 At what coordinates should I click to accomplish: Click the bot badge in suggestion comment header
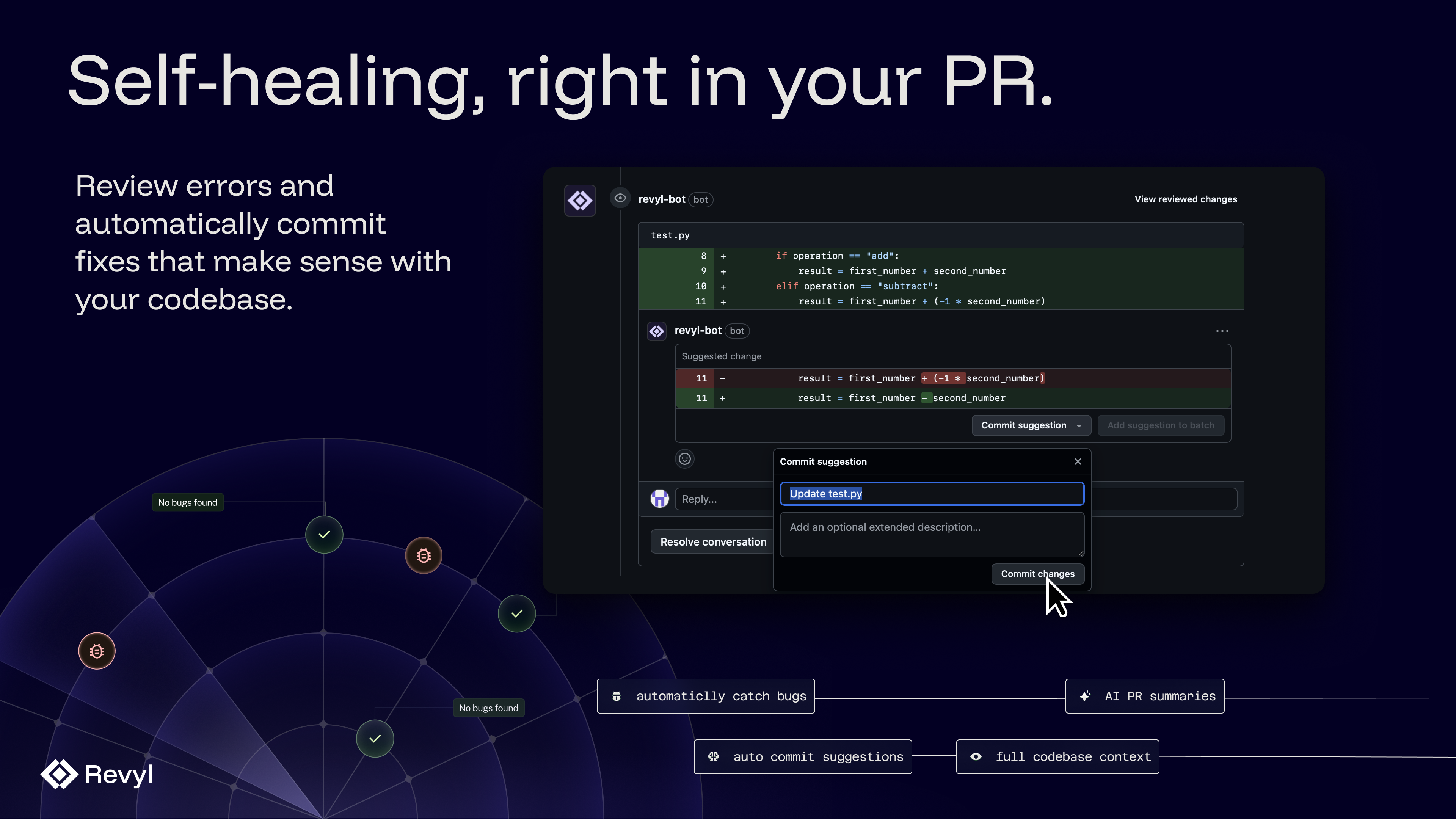pos(736,331)
